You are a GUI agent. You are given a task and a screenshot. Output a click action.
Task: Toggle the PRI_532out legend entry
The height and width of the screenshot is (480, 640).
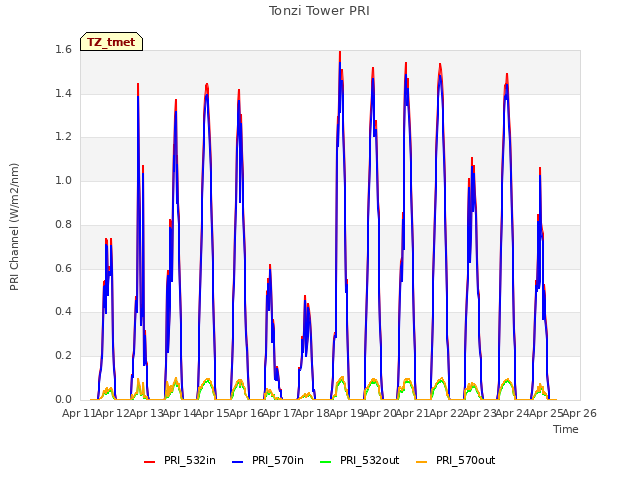tap(360, 460)
